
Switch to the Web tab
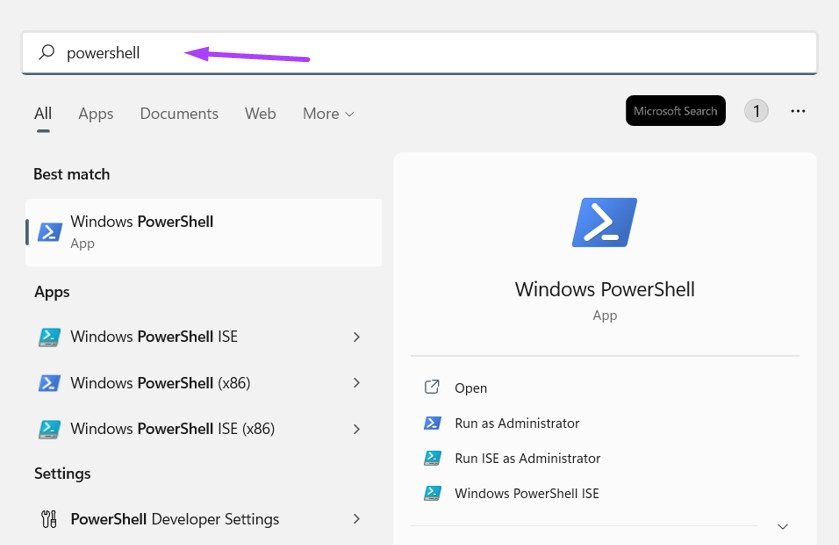point(260,113)
